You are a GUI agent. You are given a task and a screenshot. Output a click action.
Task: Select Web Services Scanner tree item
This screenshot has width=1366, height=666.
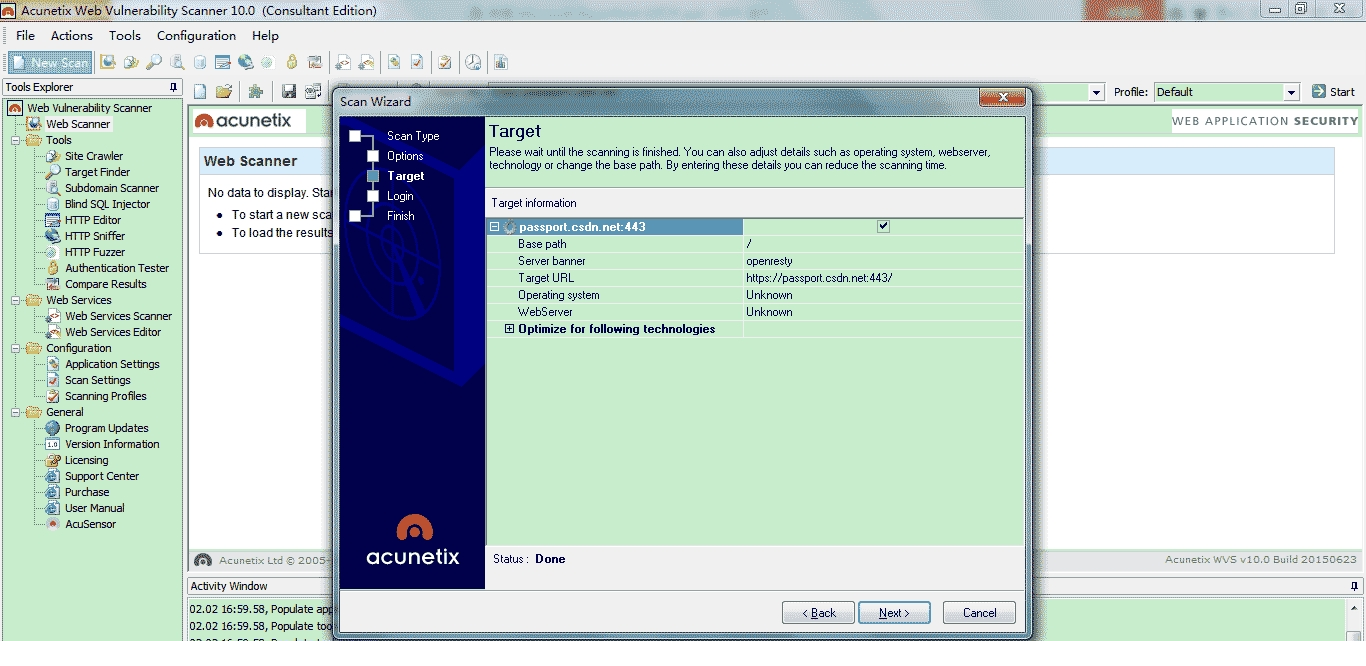(x=118, y=316)
